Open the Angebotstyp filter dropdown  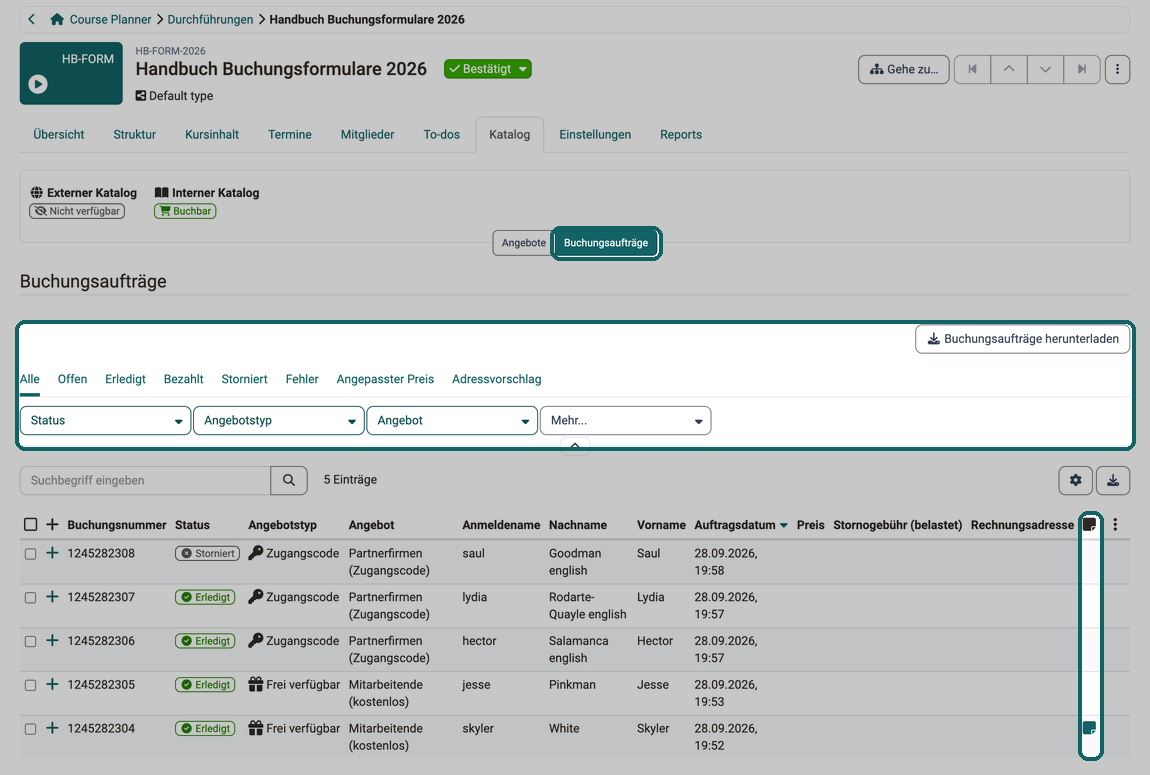coord(279,420)
